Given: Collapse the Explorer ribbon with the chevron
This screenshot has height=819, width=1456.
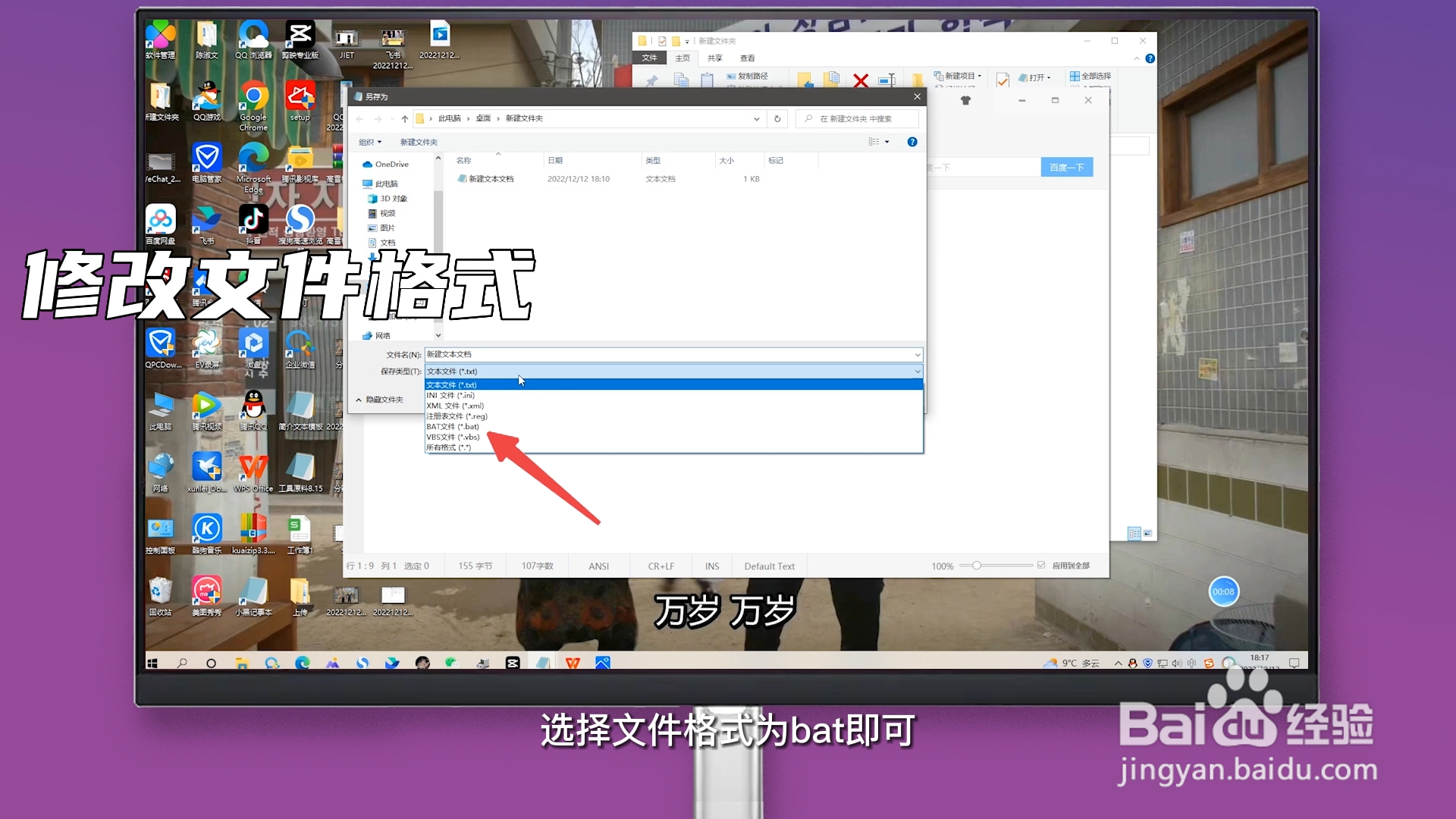Looking at the screenshot, I should 1136,58.
